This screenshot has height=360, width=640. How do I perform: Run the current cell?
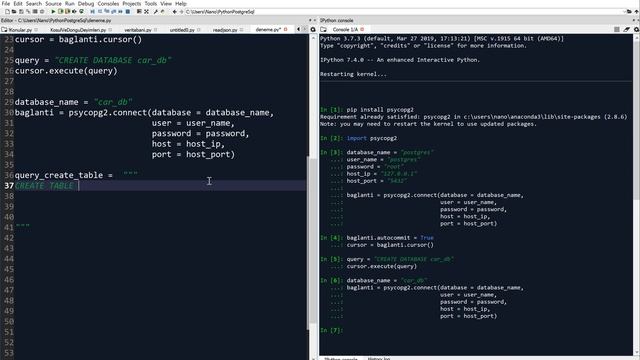[60, 12]
